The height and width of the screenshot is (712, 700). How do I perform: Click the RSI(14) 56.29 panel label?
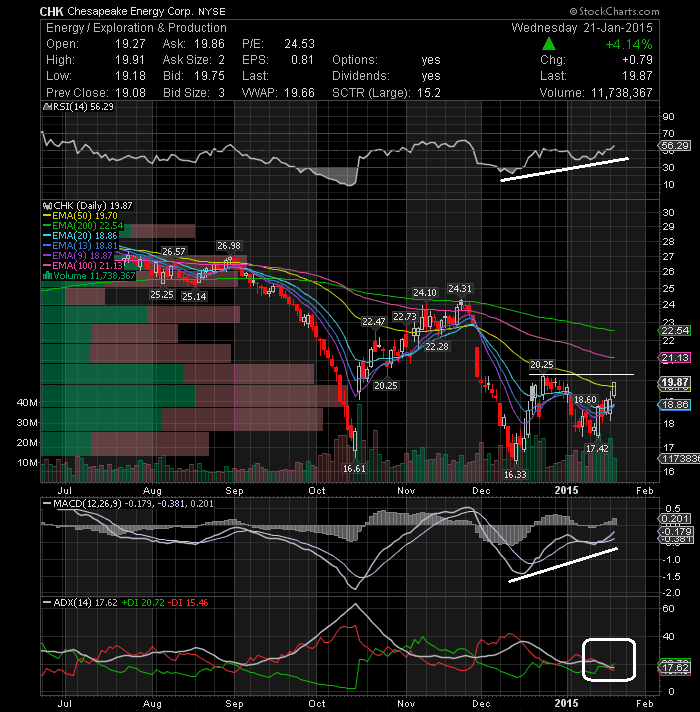(82, 107)
